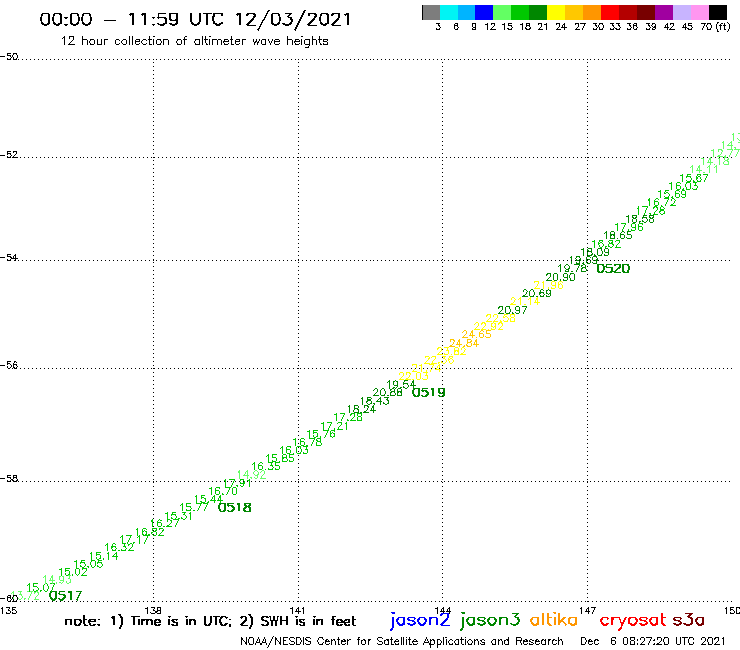Select the 0520 time marker
The width and height of the screenshot is (740, 650).
[x=613, y=269]
